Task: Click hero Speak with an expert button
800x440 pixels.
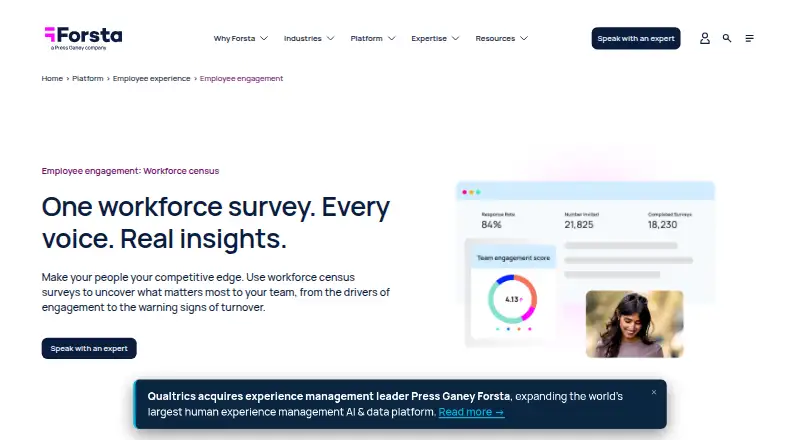Action: 89,348
